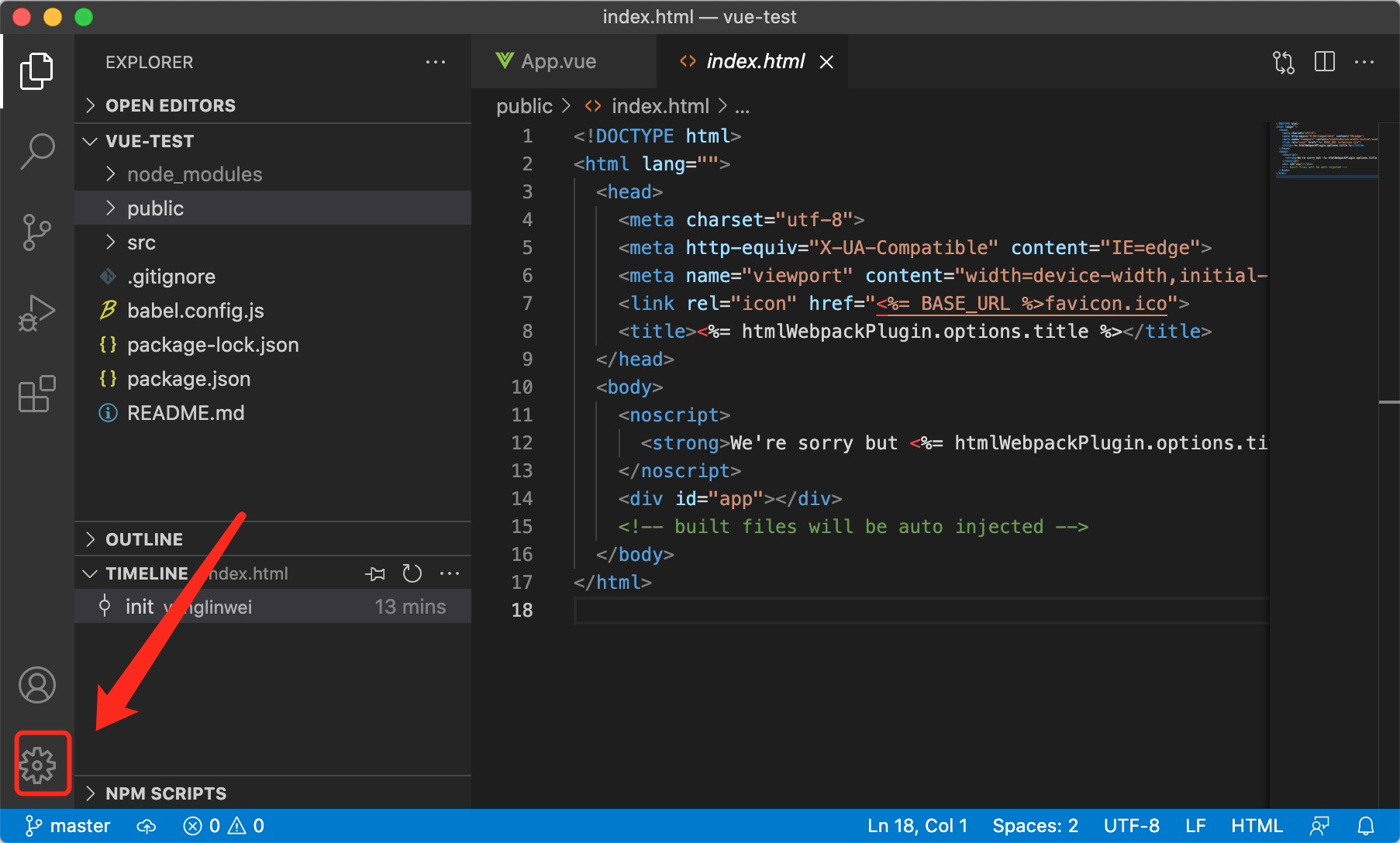Synchronize changes via cloud icon
Image resolution: width=1400 pixels, height=843 pixels.
[x=147, y=826]
